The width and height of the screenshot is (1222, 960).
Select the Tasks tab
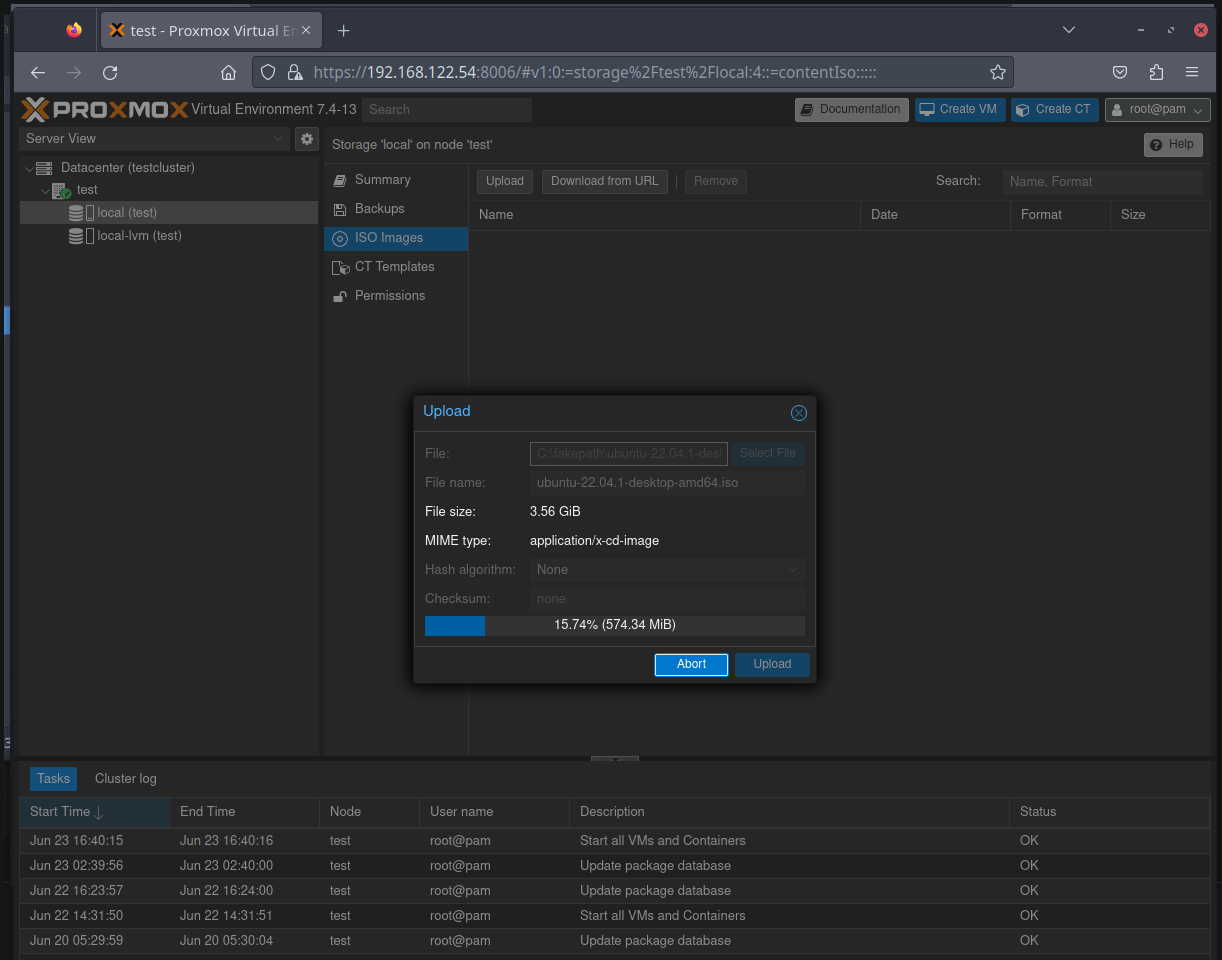point(53,778)
